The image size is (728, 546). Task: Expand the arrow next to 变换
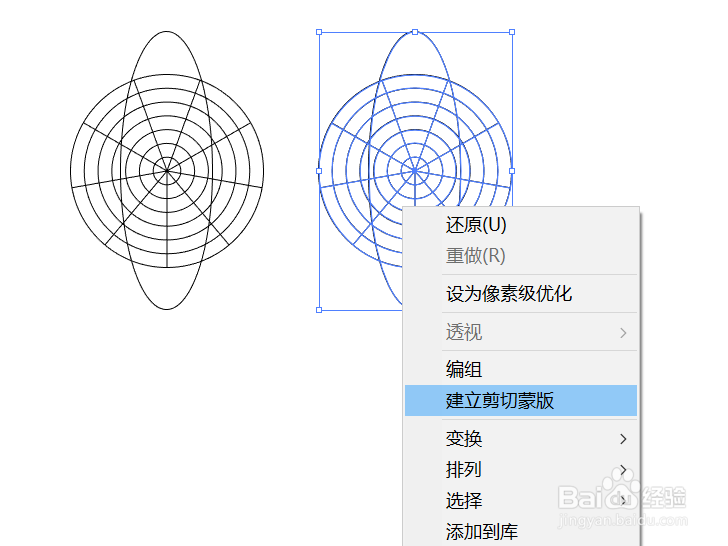point(623,439)
